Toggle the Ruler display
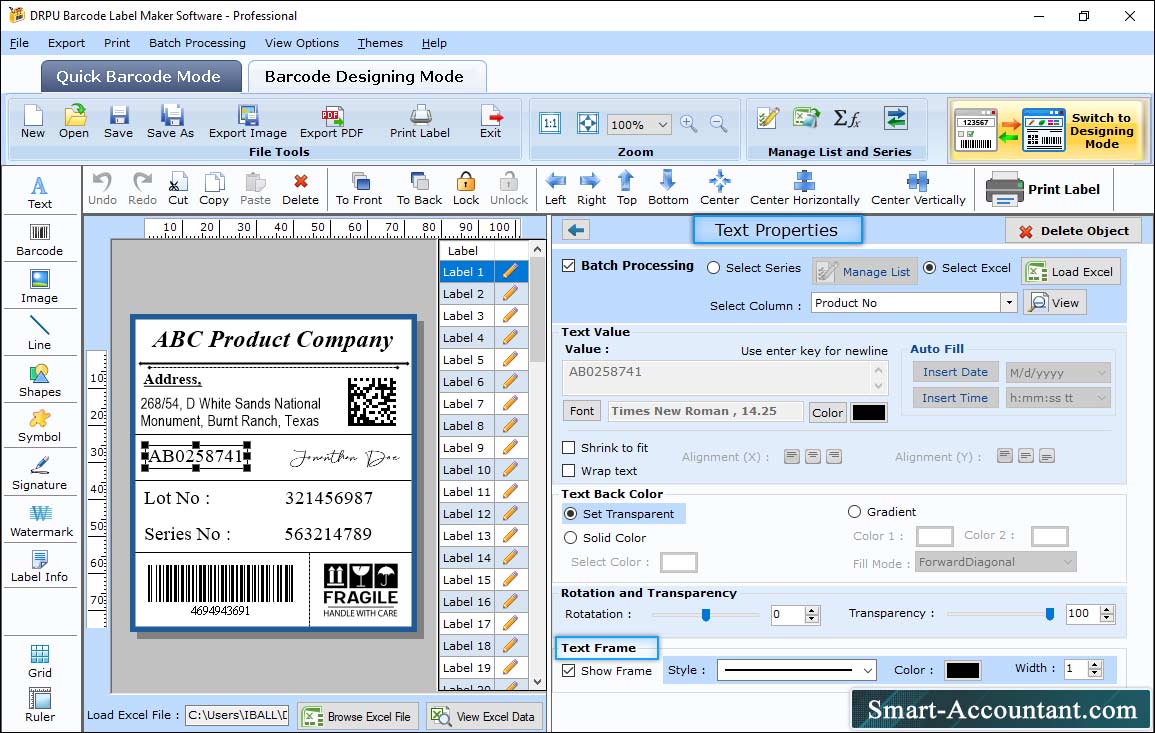The width and height of the screenshot is (1155, 733). 40,705
